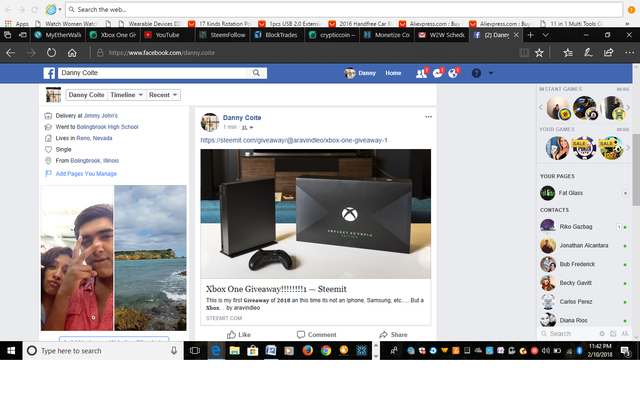The image size is (640, 419).
Task: Open the Edge favorites hub icon
Action: pyautogui.click(x=568, y=53)
